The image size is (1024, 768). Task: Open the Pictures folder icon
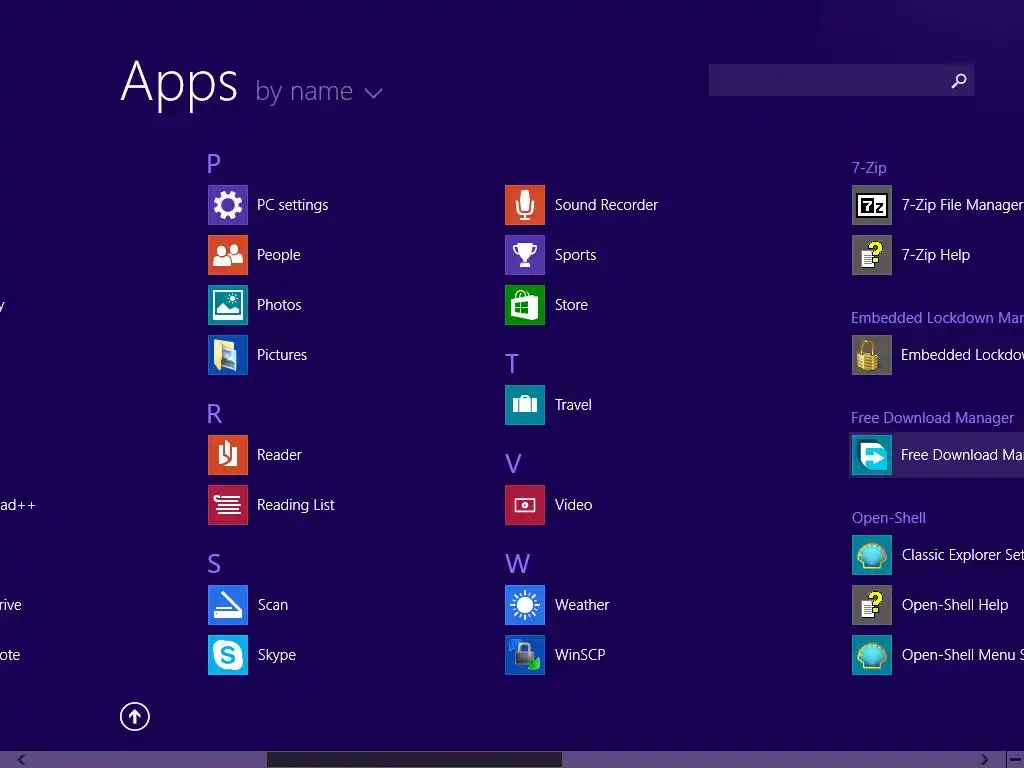tap(227, 355)
